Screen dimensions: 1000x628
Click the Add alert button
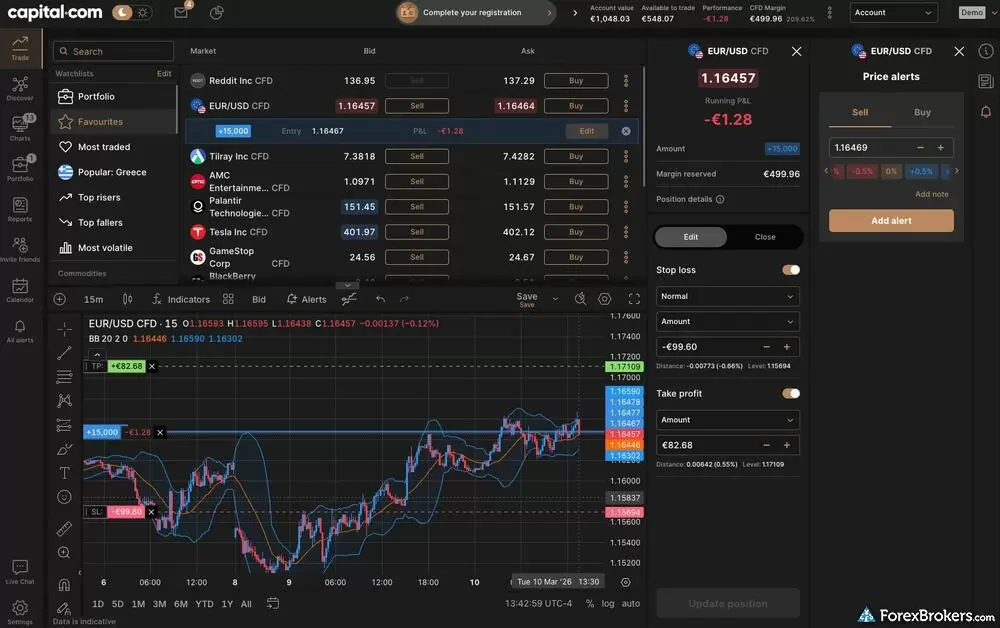coord(891,221)
